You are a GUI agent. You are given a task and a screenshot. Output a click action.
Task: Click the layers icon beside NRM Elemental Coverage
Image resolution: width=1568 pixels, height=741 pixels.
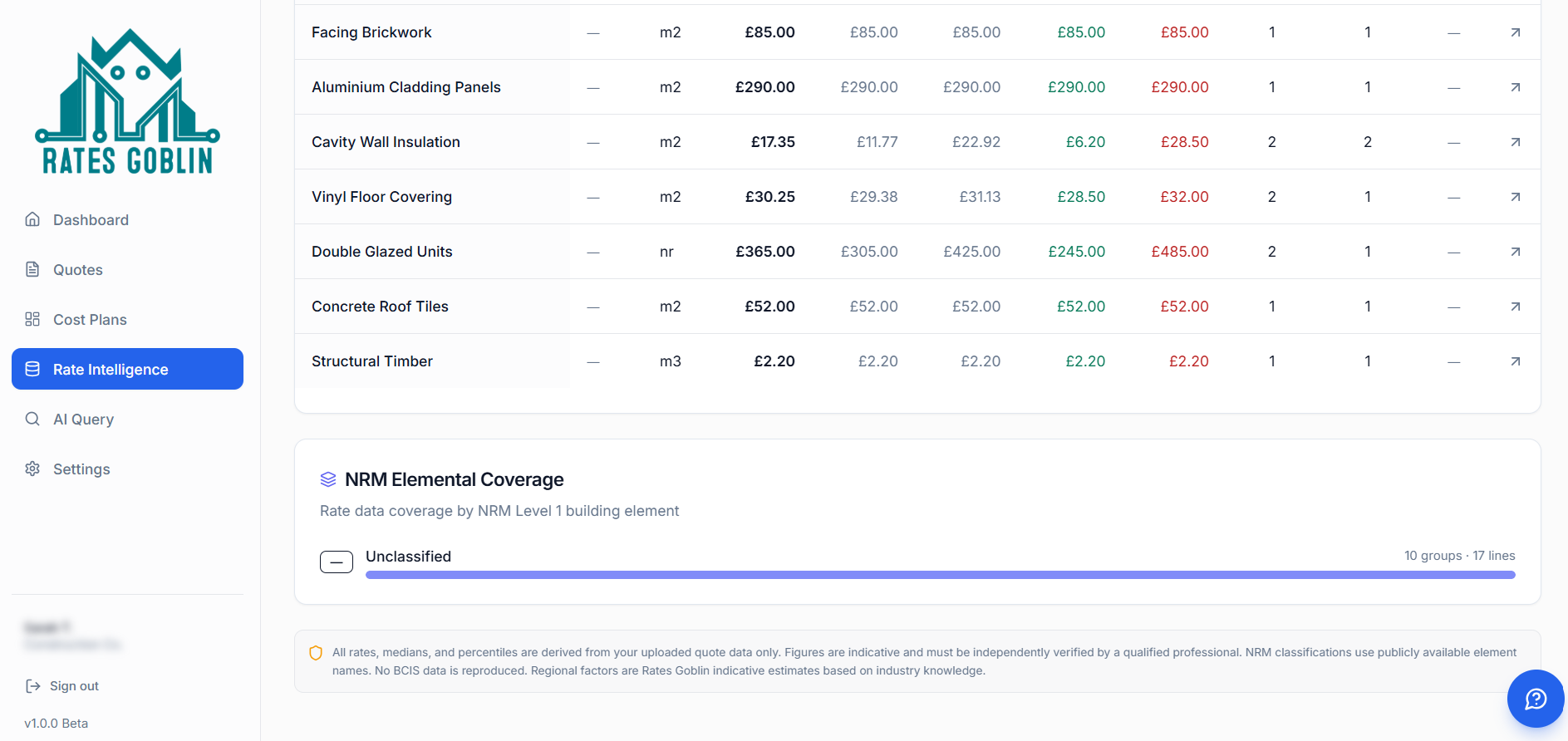click(327, 478)
